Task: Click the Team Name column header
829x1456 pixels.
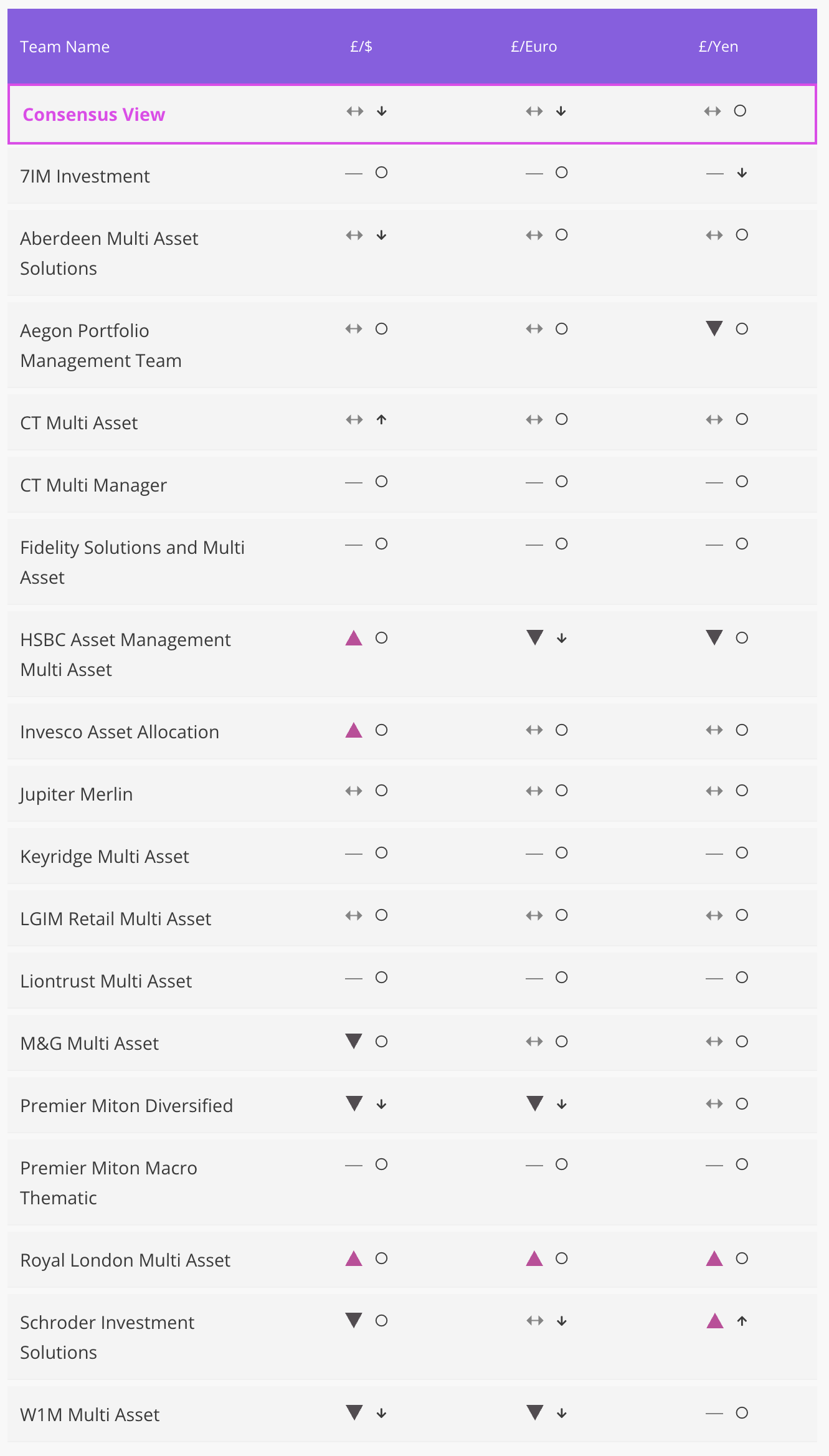Action: point(65,47)
